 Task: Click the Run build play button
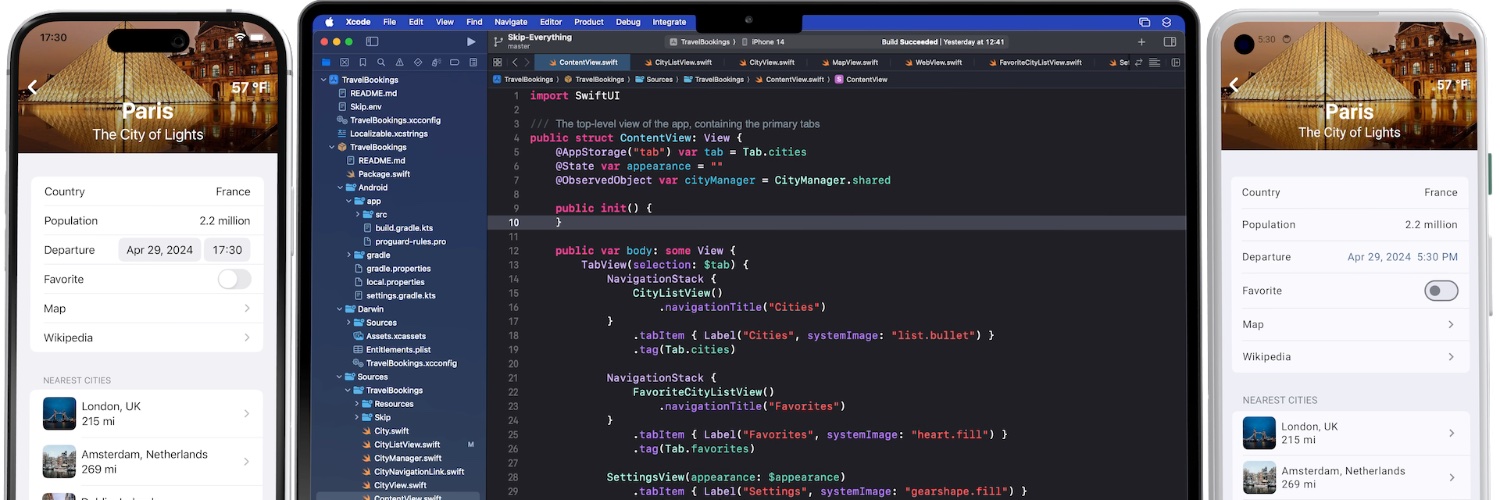[471, 42]
